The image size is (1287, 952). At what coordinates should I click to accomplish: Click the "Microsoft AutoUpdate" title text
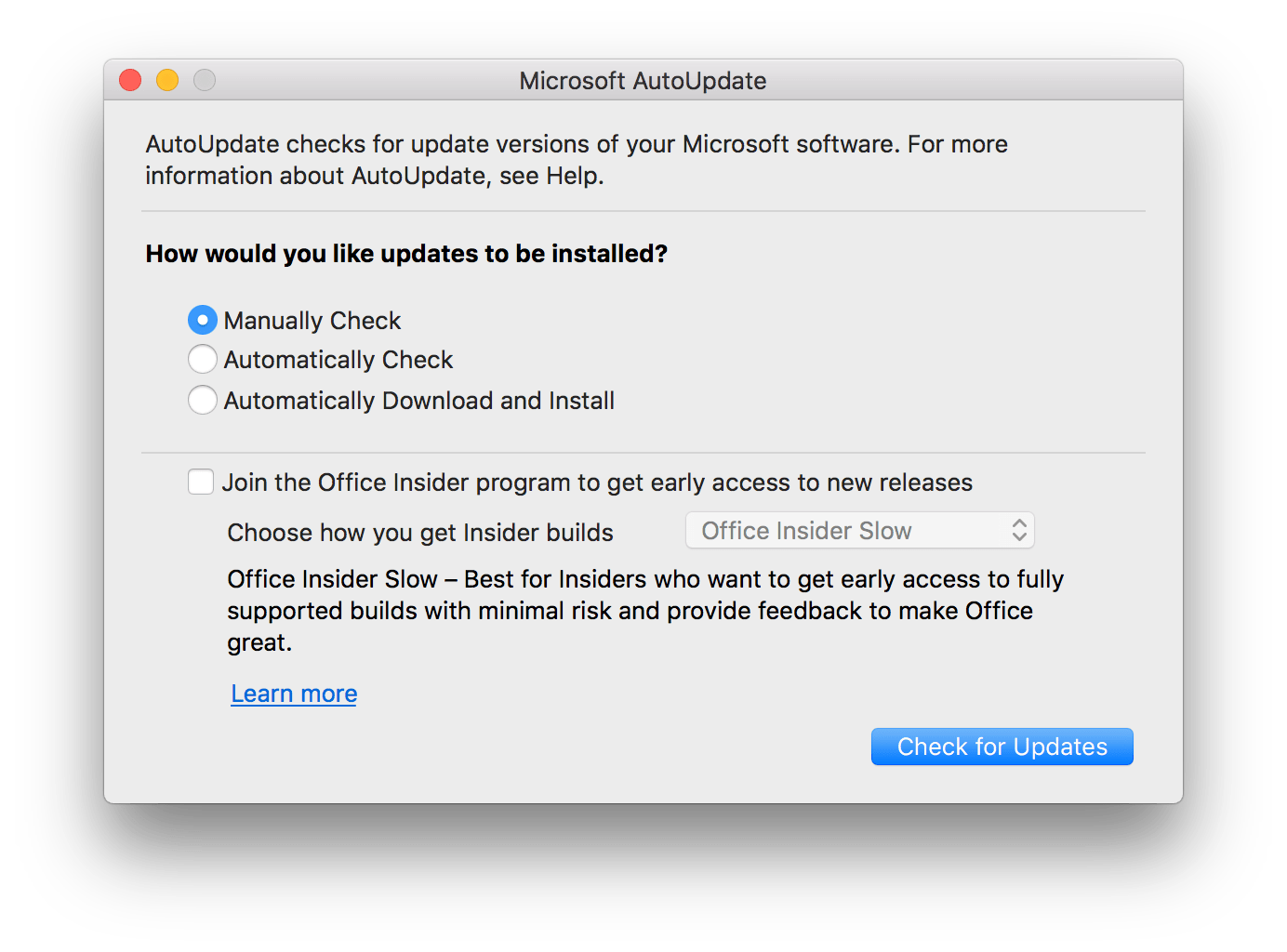642,81
